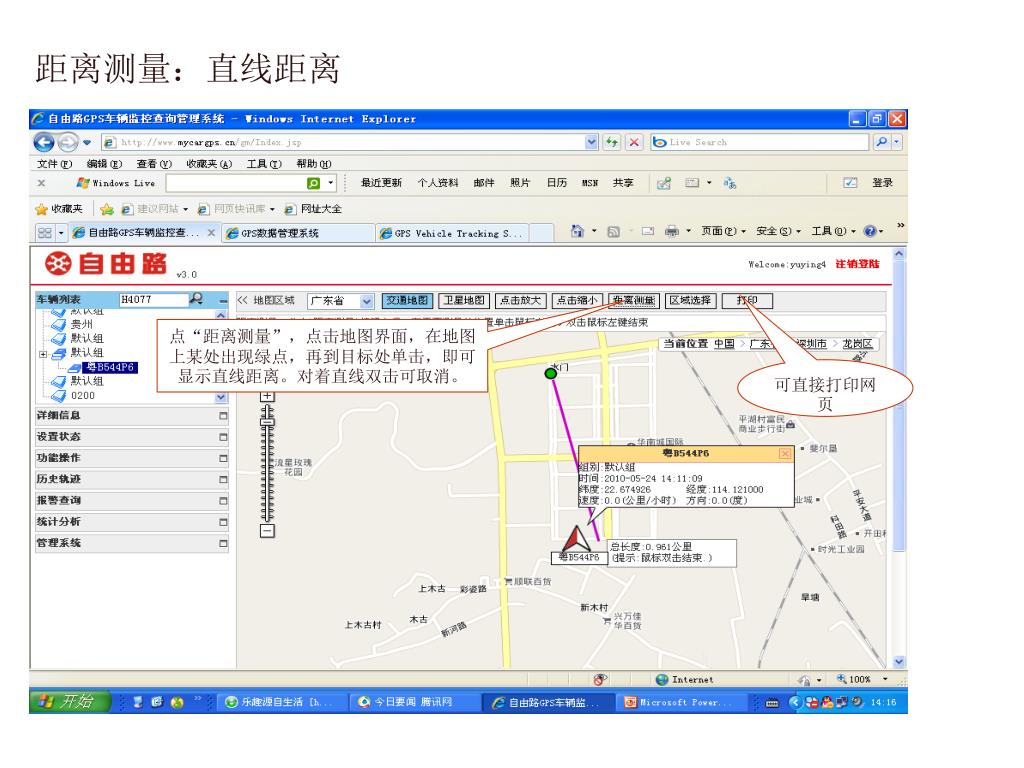Toggle the 管理系统 panel box
This screenshot has height=768, width=1024.
[223, 544]
